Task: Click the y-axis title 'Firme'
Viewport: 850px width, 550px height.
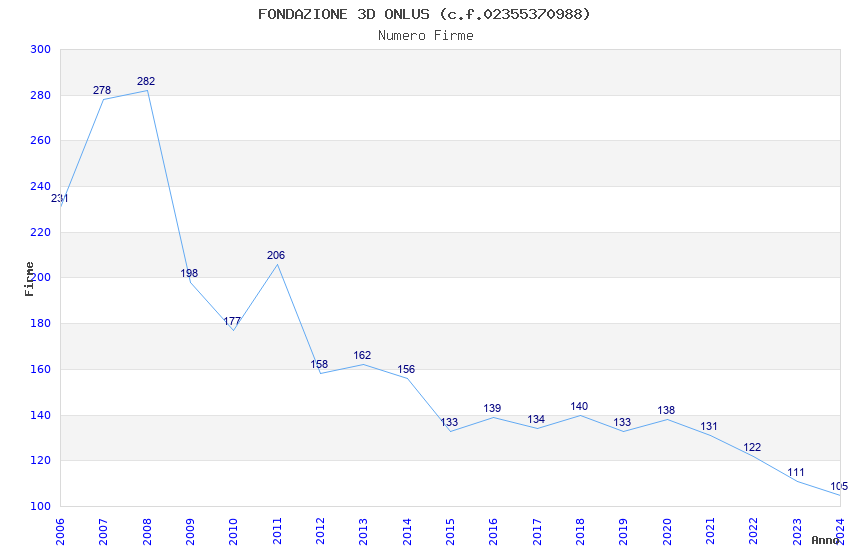Action: pos(29,279)
